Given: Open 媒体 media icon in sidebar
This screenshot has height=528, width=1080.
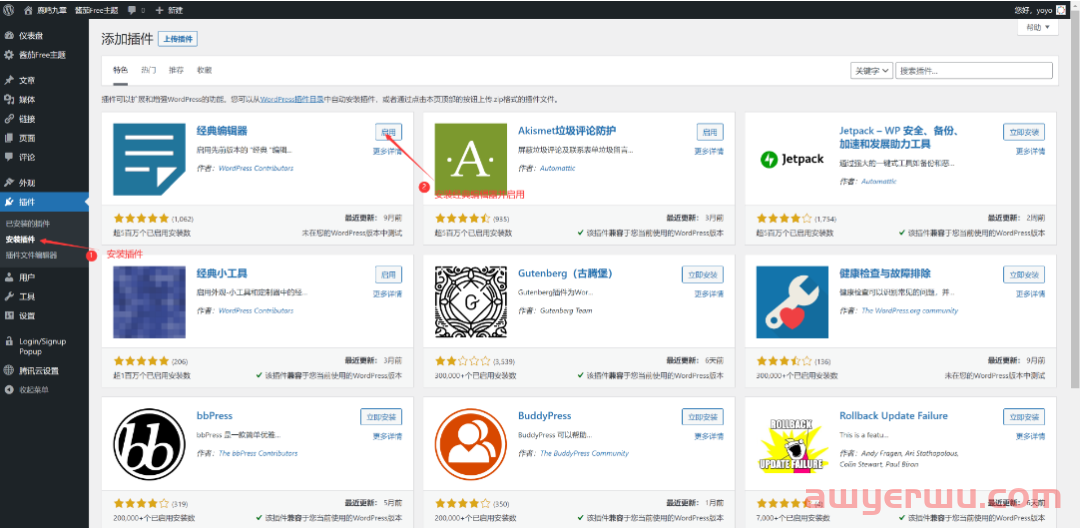Looking at the screenshot, I should [9, 99].
